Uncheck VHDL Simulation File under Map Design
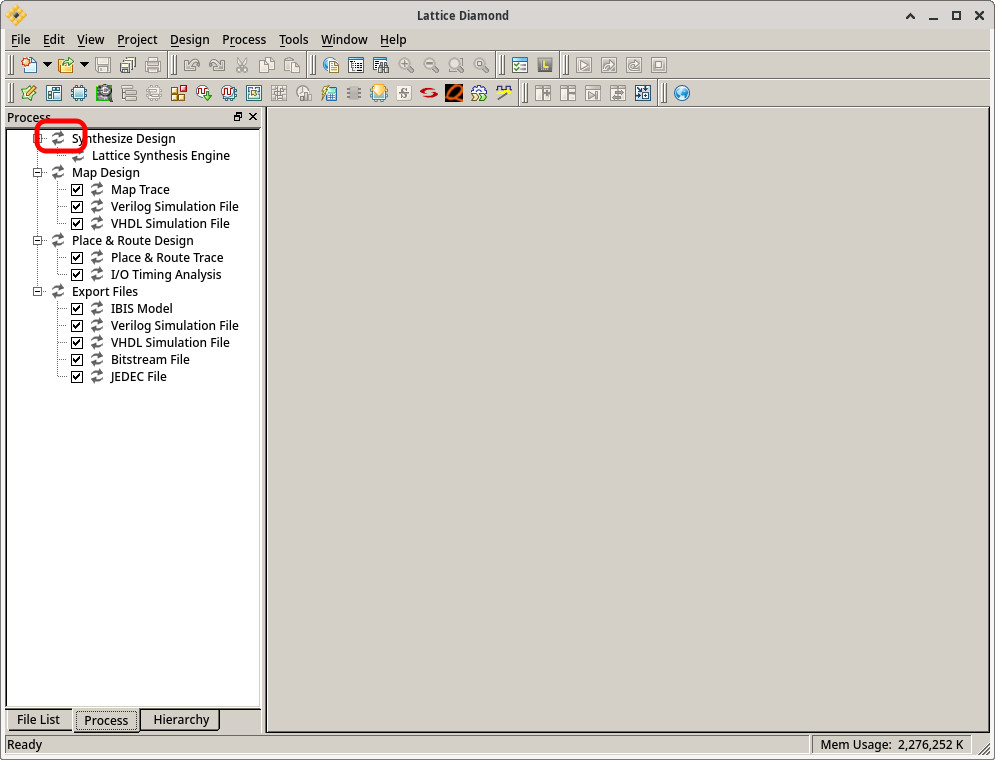 pos(77,224)
